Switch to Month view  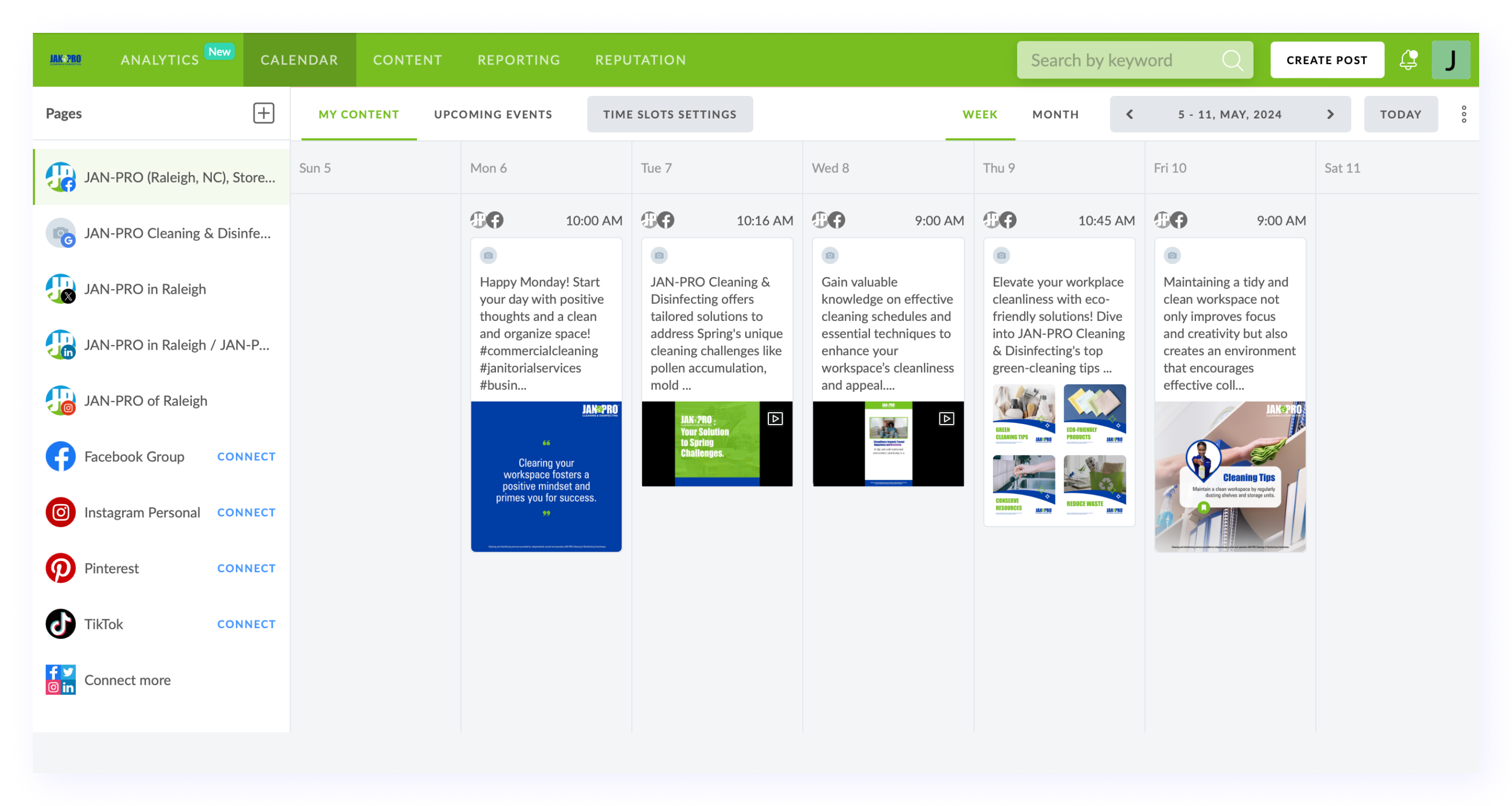click(x=1056, y=114)
